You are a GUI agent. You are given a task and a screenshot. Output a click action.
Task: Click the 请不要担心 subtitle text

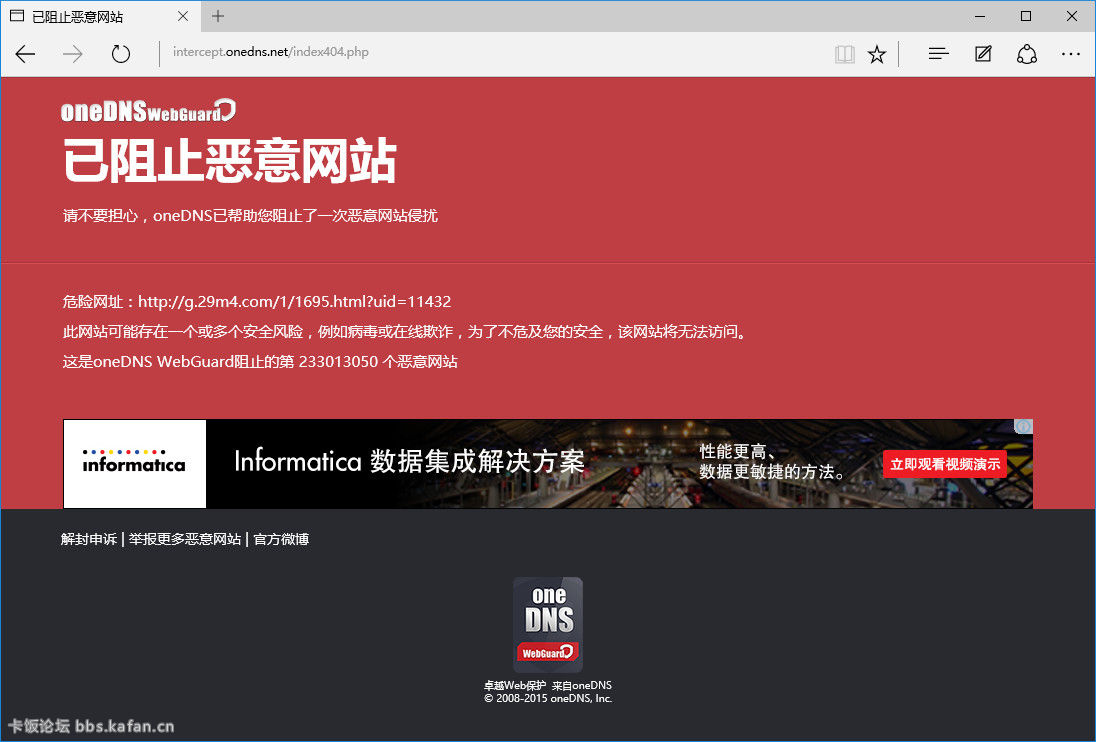250,216
